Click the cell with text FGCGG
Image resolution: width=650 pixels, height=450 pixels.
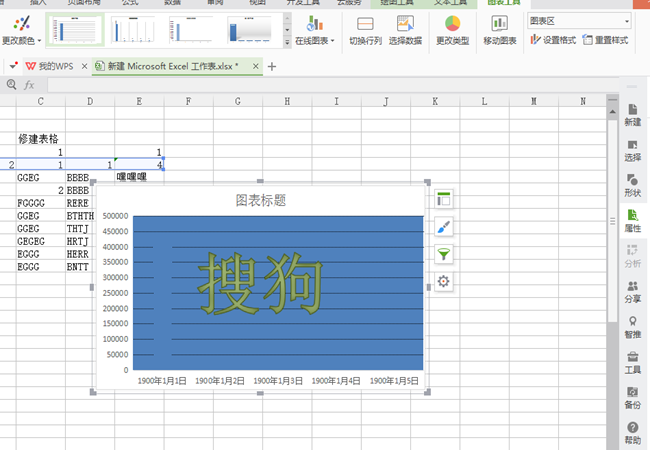pyautogui.click(x=41, y=203)
